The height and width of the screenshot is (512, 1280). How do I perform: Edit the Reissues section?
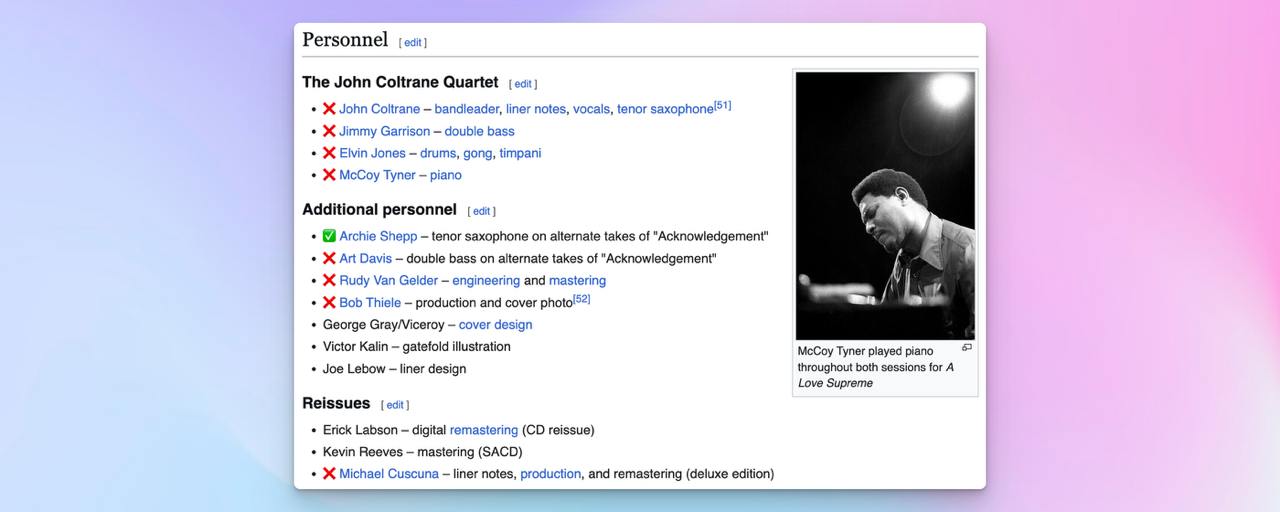click(395, 405)
